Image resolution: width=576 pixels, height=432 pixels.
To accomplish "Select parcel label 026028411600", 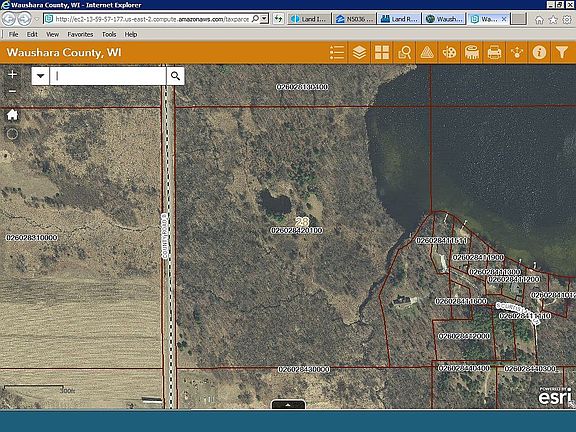I will pyautogui.click(x=461, y=301).
